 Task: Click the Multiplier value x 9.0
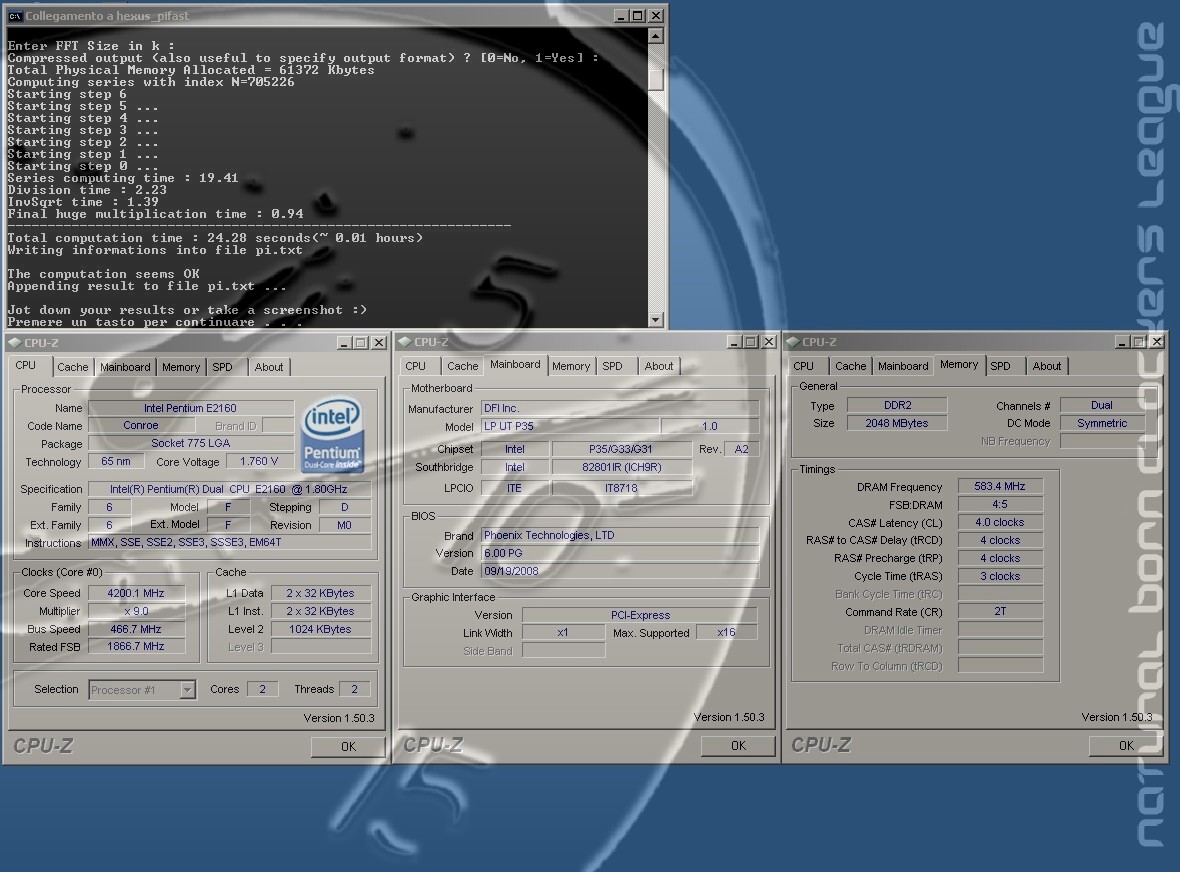tap(135, 611)
